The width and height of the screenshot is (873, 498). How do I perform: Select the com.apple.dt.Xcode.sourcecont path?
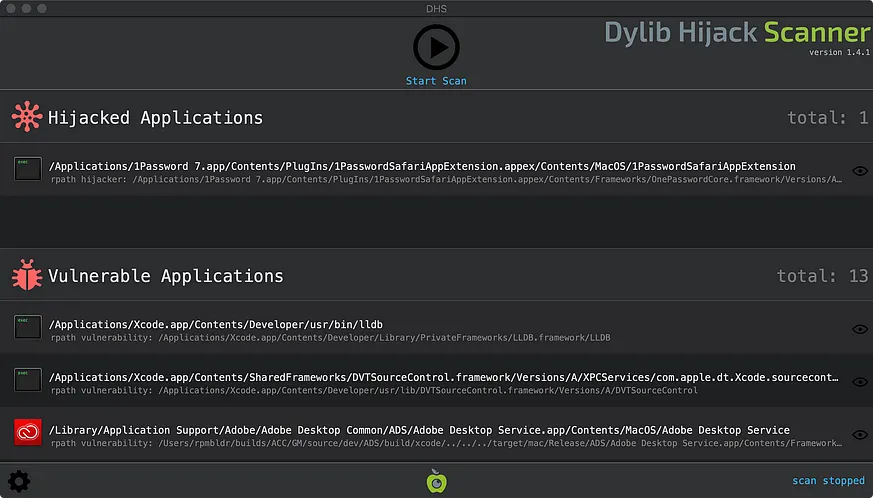point(444,377)
